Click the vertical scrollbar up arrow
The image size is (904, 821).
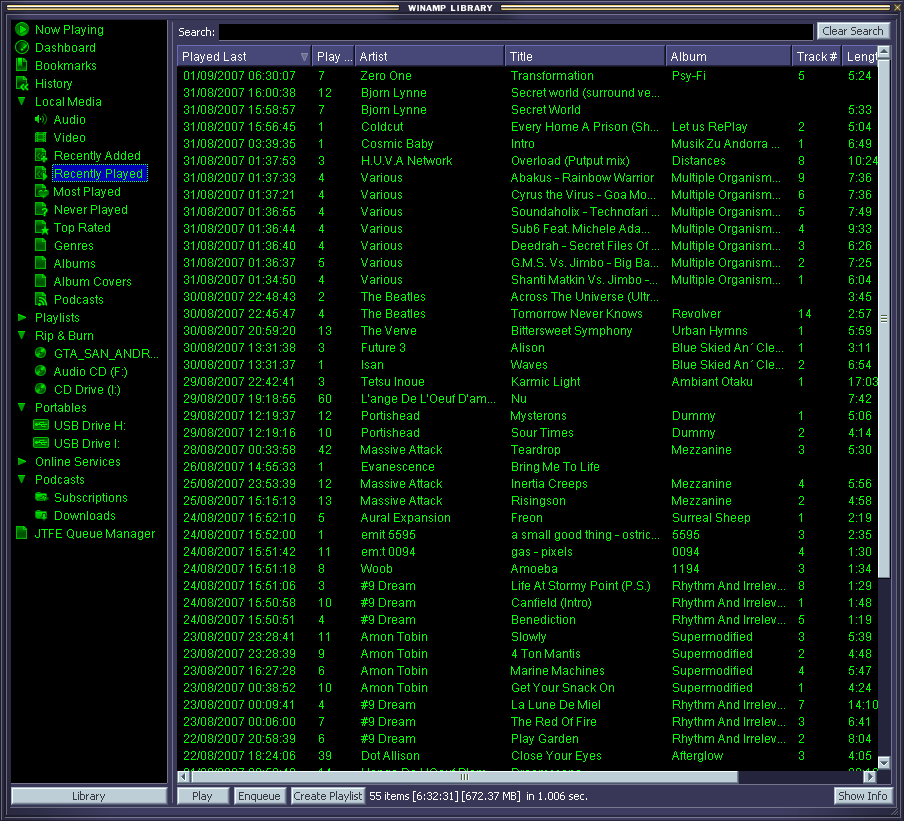(884, 53)
